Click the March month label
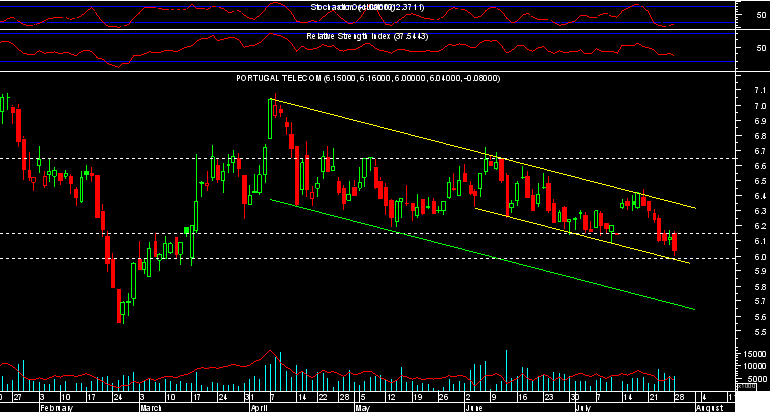This screenshot has height=412, width=770. coord(152,408)
